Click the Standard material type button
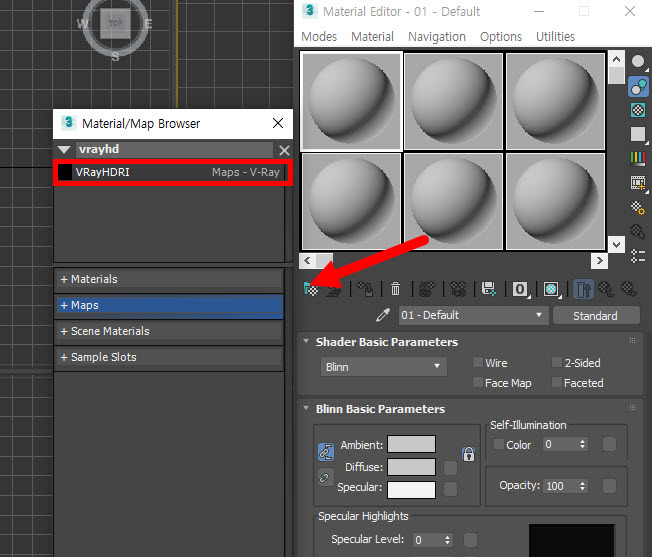Screen dimensions: 652x557 596,315
